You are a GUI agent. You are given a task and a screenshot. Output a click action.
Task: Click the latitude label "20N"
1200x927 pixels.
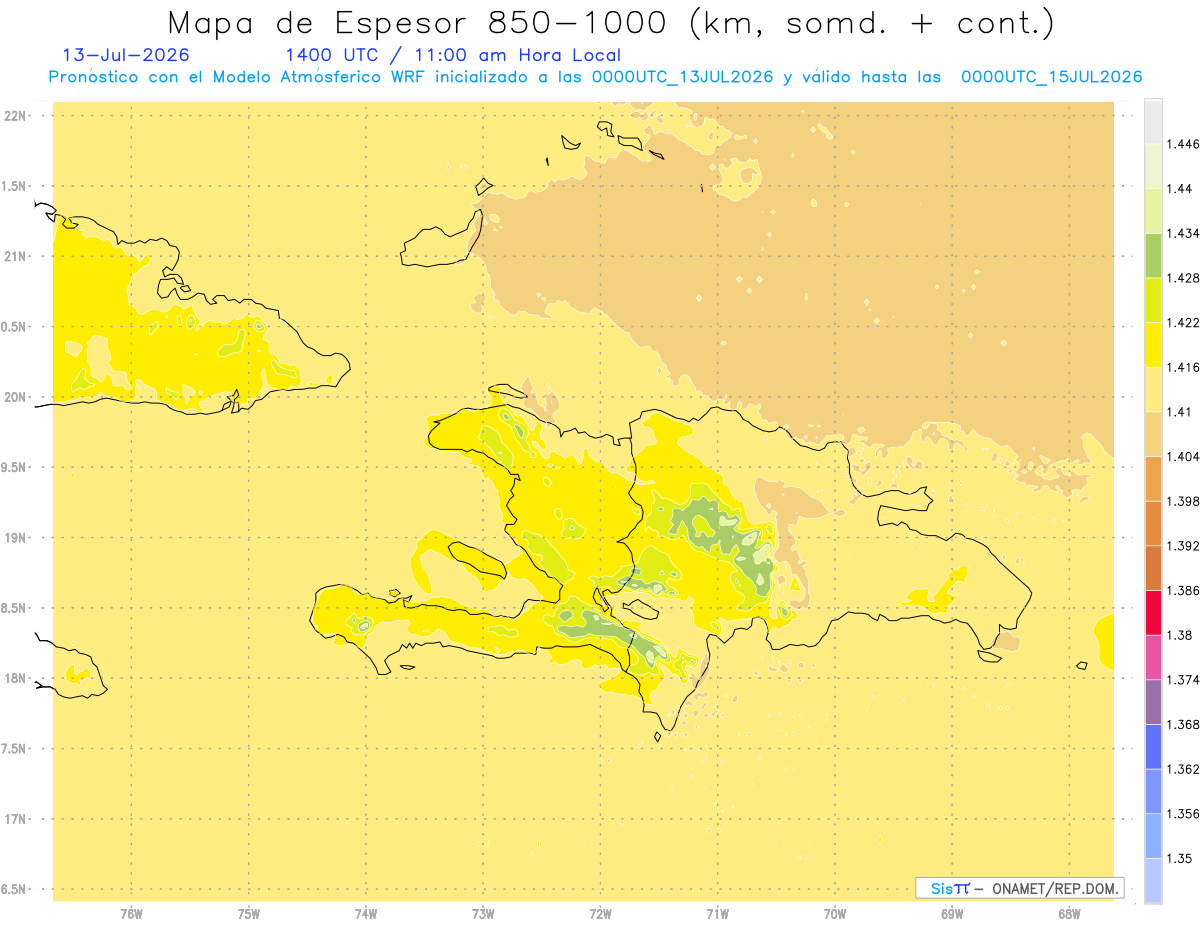(x=14, y=397)
